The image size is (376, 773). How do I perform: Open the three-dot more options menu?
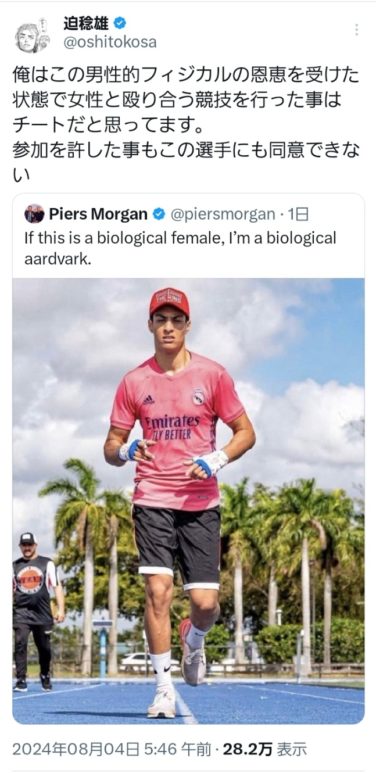tap(356, 31)
